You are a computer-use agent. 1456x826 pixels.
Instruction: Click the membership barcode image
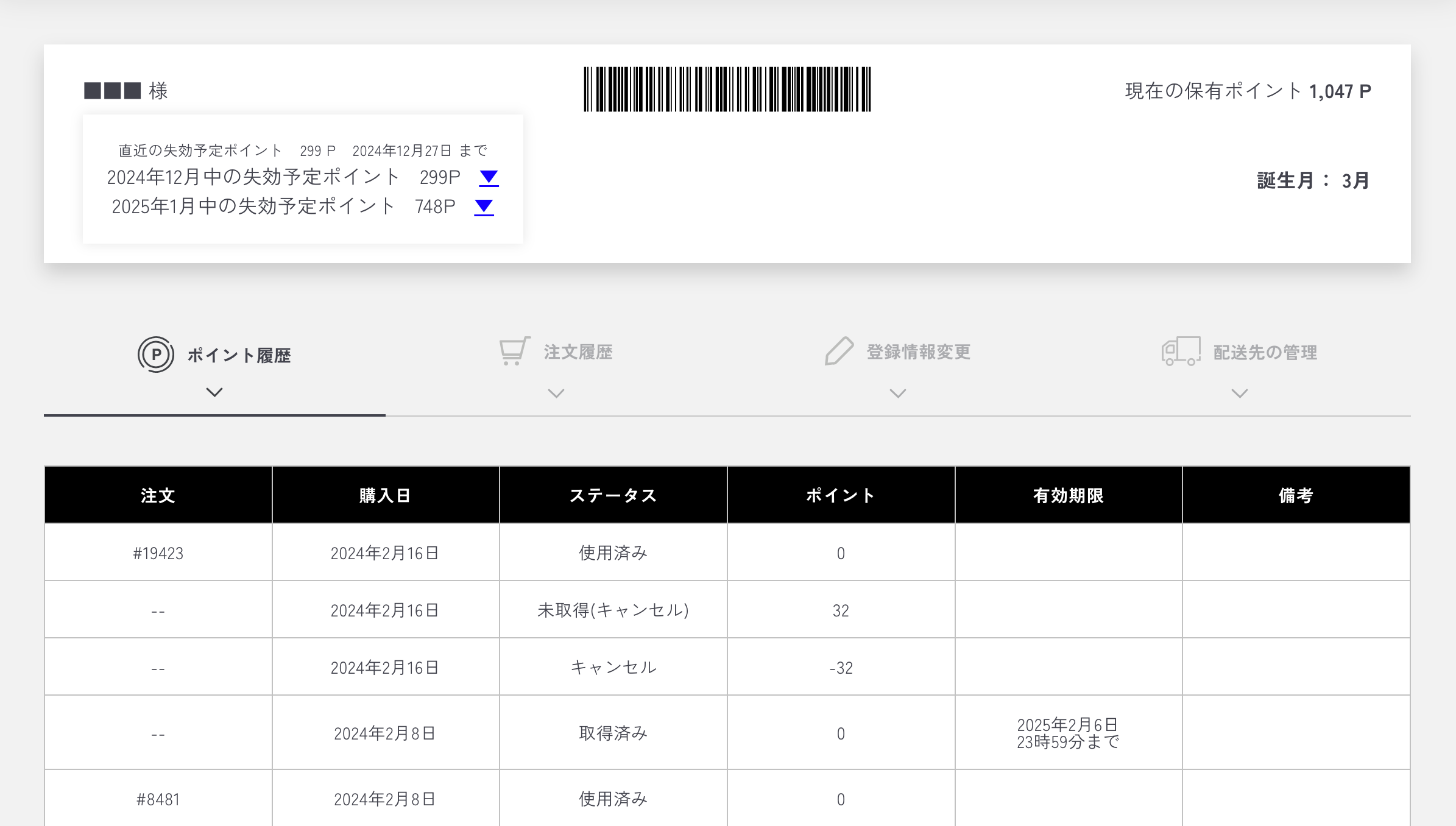[x=727, y=90]
